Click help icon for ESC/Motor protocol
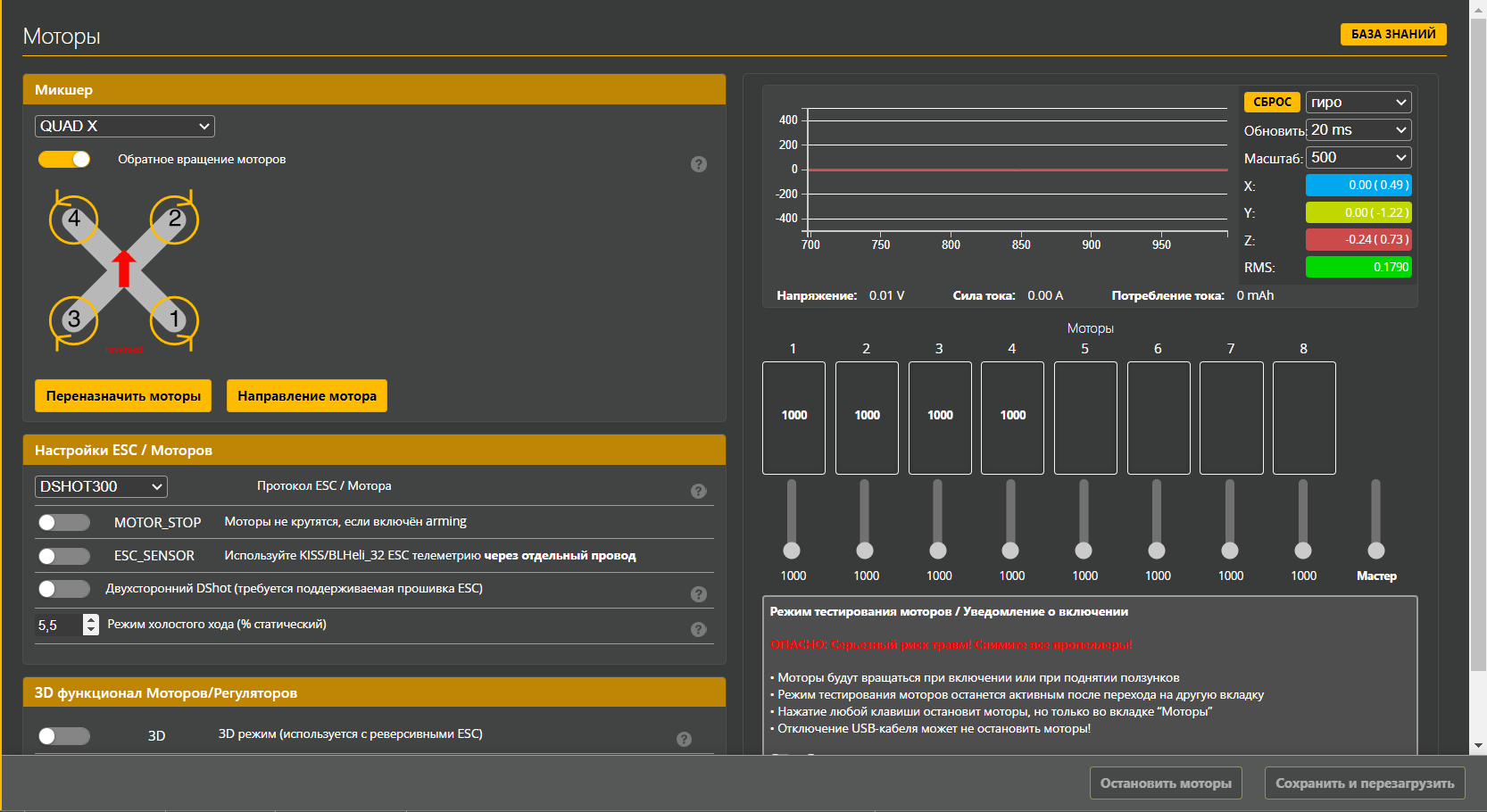Image resolution: width=1487 pixels, height=812 pixels. coord(699,491)
